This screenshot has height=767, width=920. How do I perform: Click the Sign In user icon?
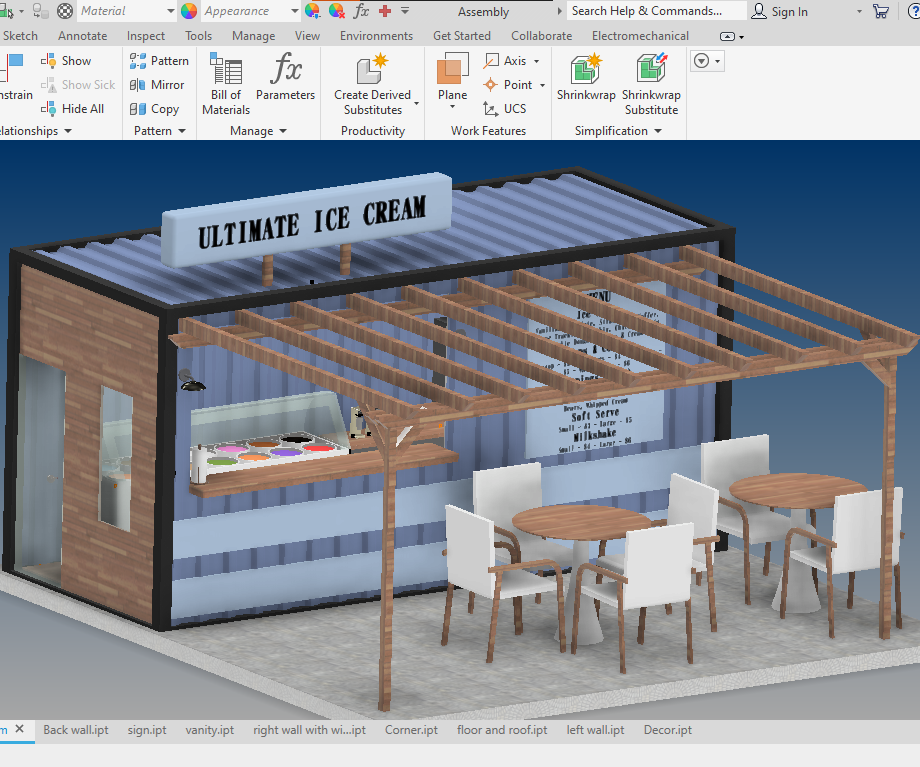click(759, 11)
